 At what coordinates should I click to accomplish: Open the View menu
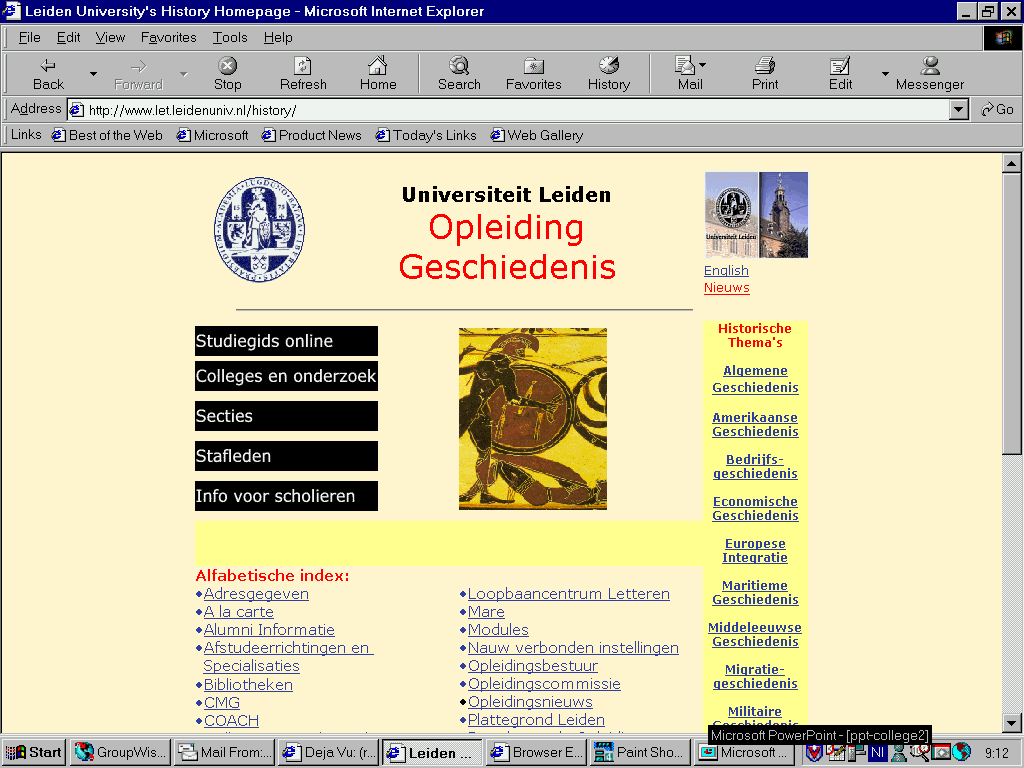pyautogui.click(x=110, y=37)
